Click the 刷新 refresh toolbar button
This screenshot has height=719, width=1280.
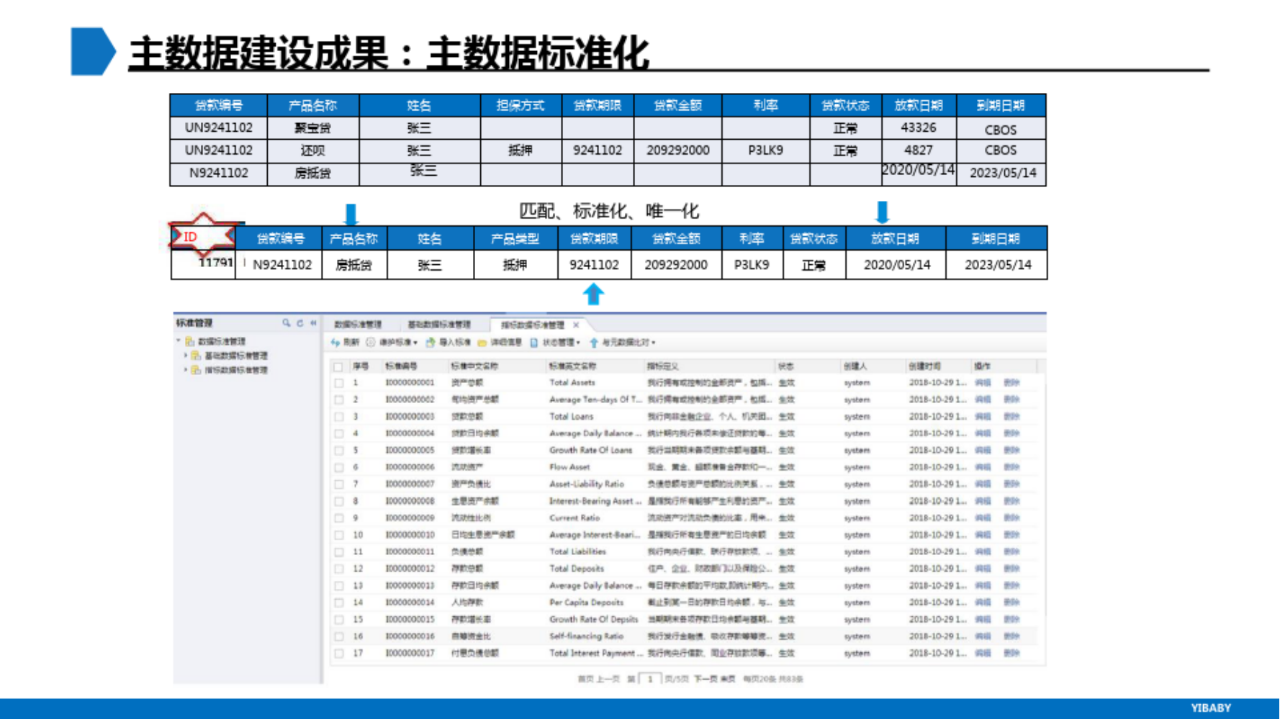(346, 342)
